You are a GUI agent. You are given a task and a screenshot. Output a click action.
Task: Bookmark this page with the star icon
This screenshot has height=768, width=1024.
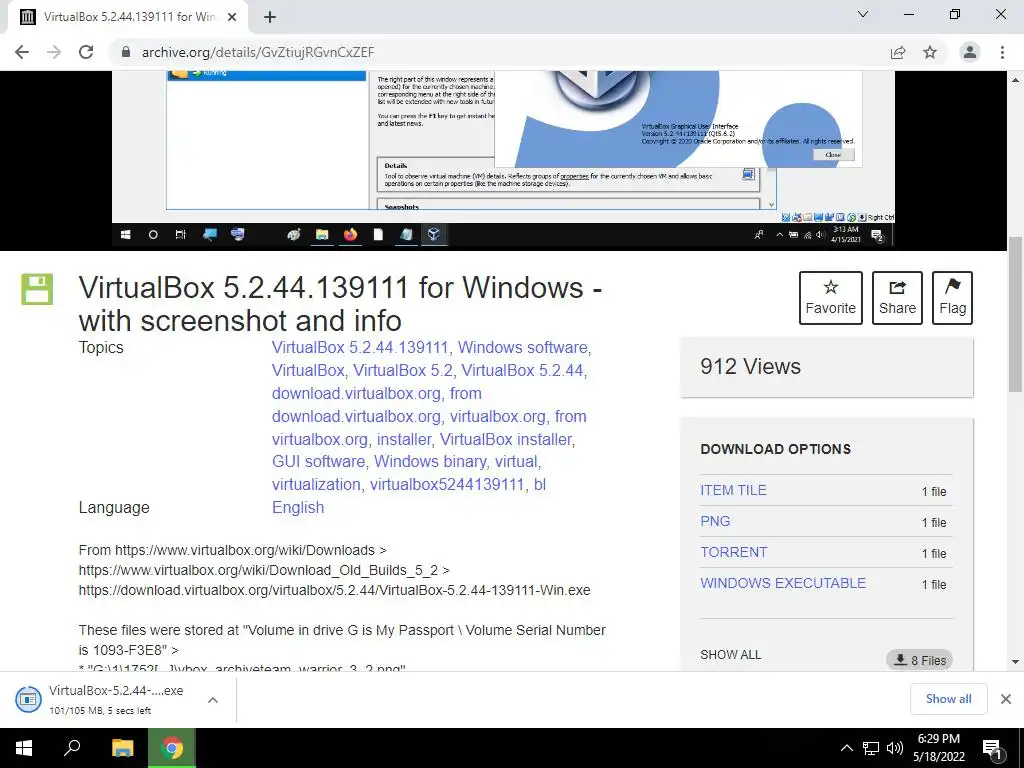[x=930, y=52]
